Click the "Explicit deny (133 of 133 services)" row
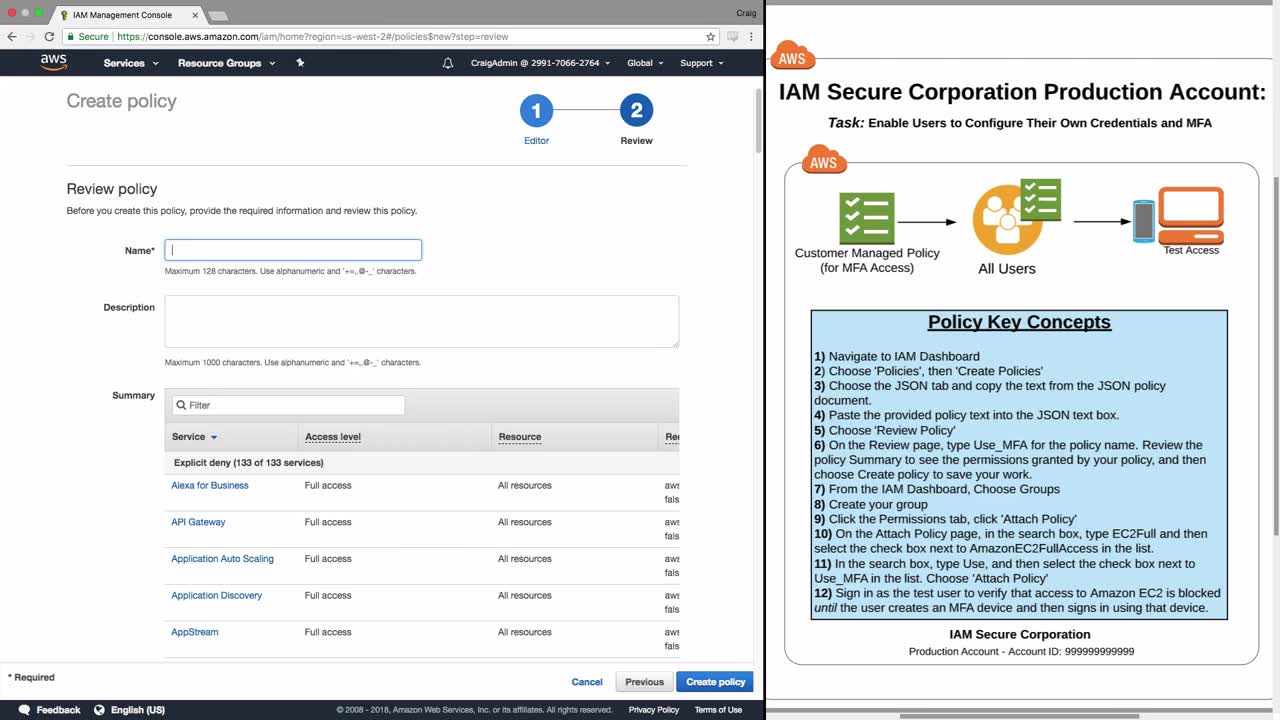The height and width of the screenshot is (720, 1280). point(422,463)
